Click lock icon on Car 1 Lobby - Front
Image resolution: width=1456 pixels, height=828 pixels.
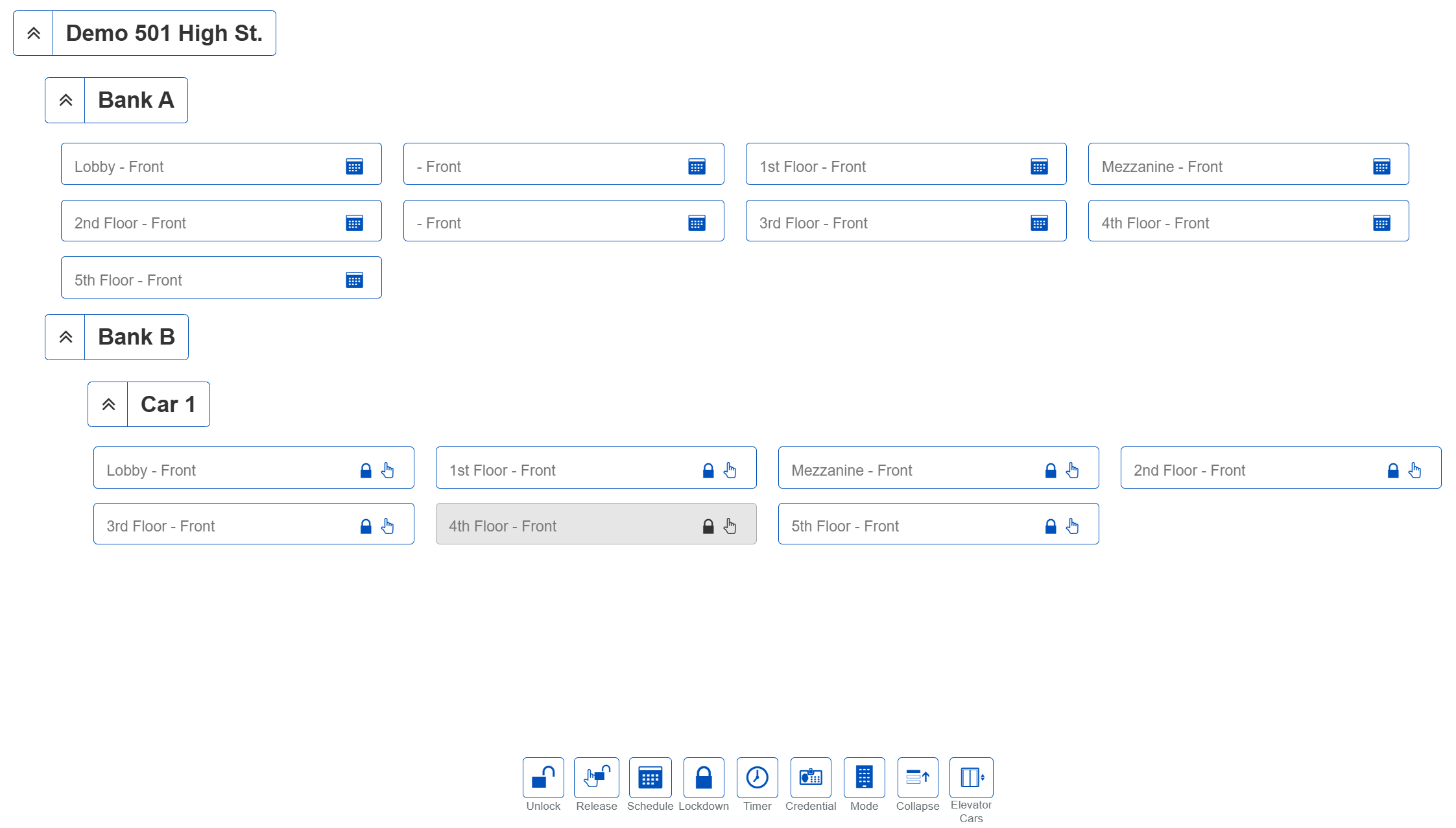[x=366, y=470]
